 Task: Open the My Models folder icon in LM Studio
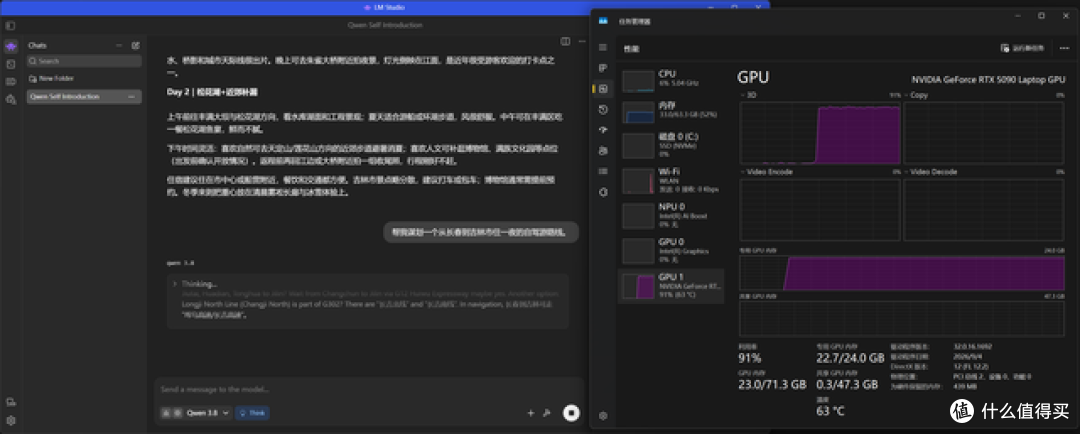pyautogui.click(x=10, y=81)
